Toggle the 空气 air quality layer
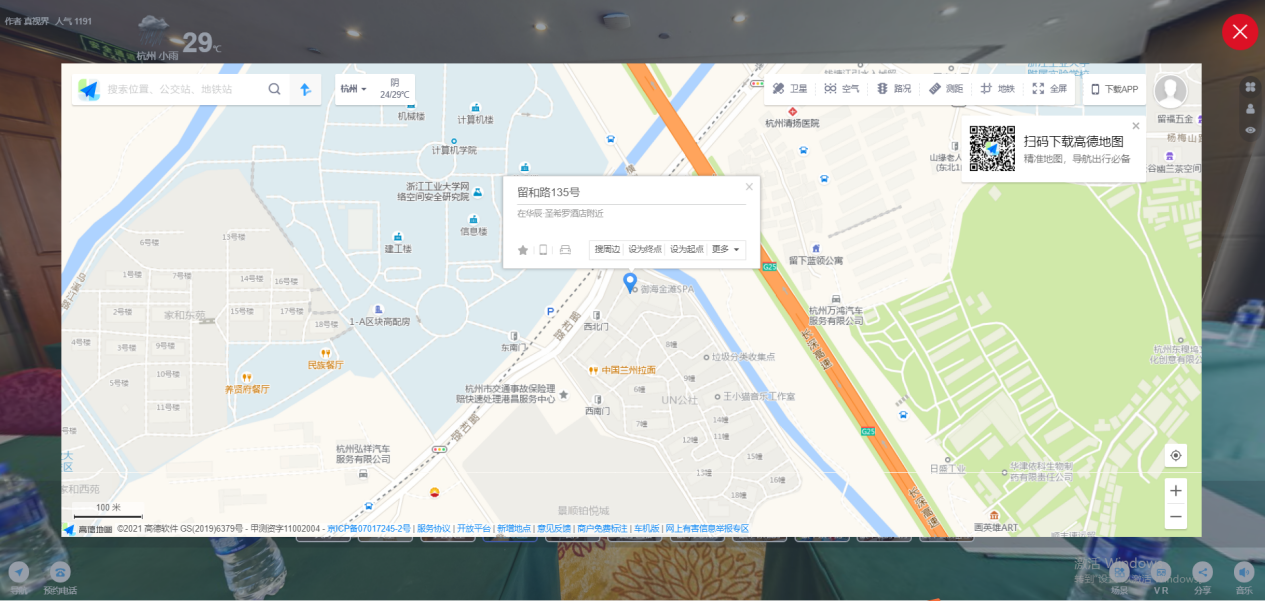This screenshot has height=601, width=1265. tap(842, 89)
